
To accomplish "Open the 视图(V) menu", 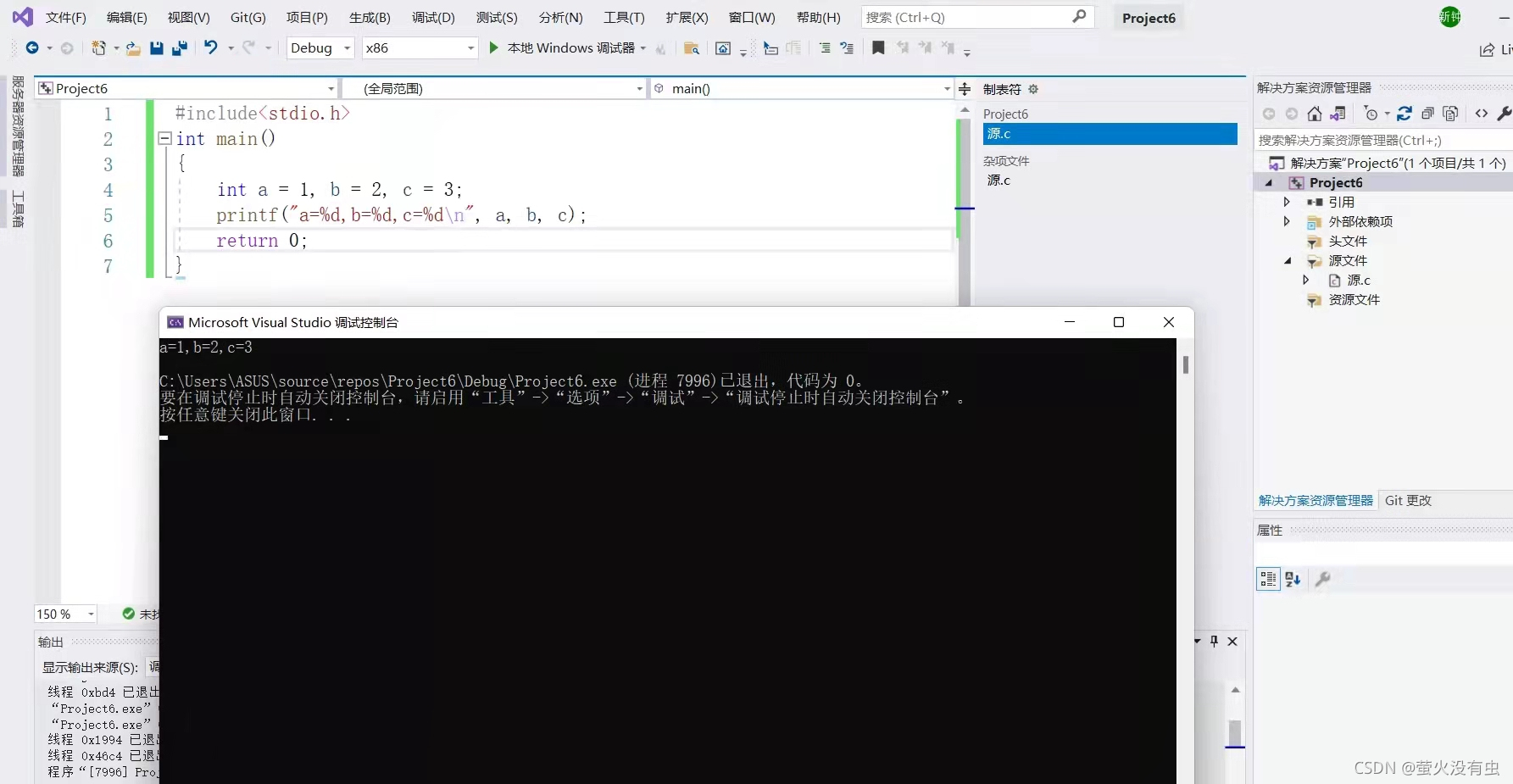I will [188, 18].
